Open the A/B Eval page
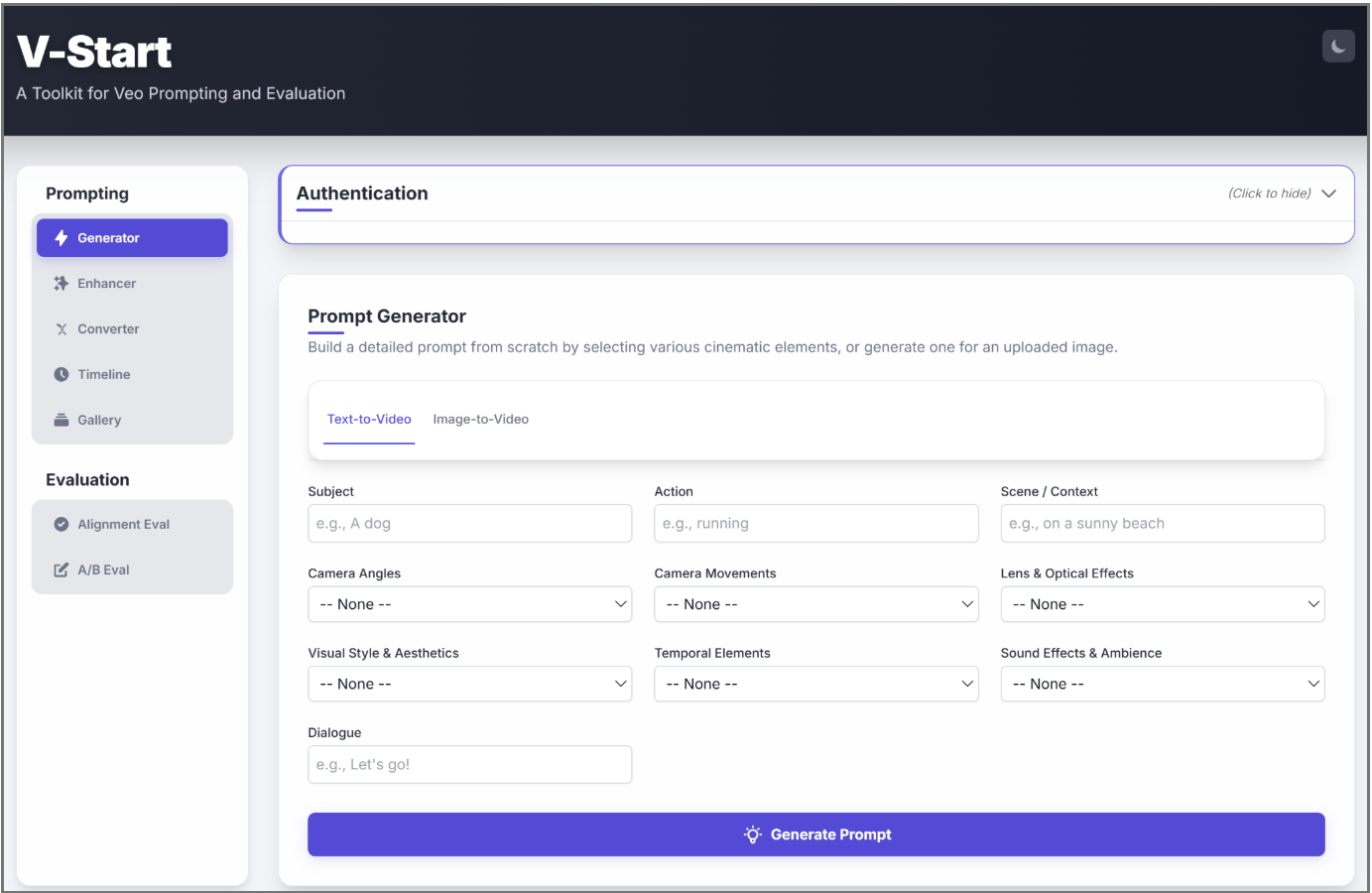Image resolution: width=1372 pixels, height=893 pixels. pos(132,571)
